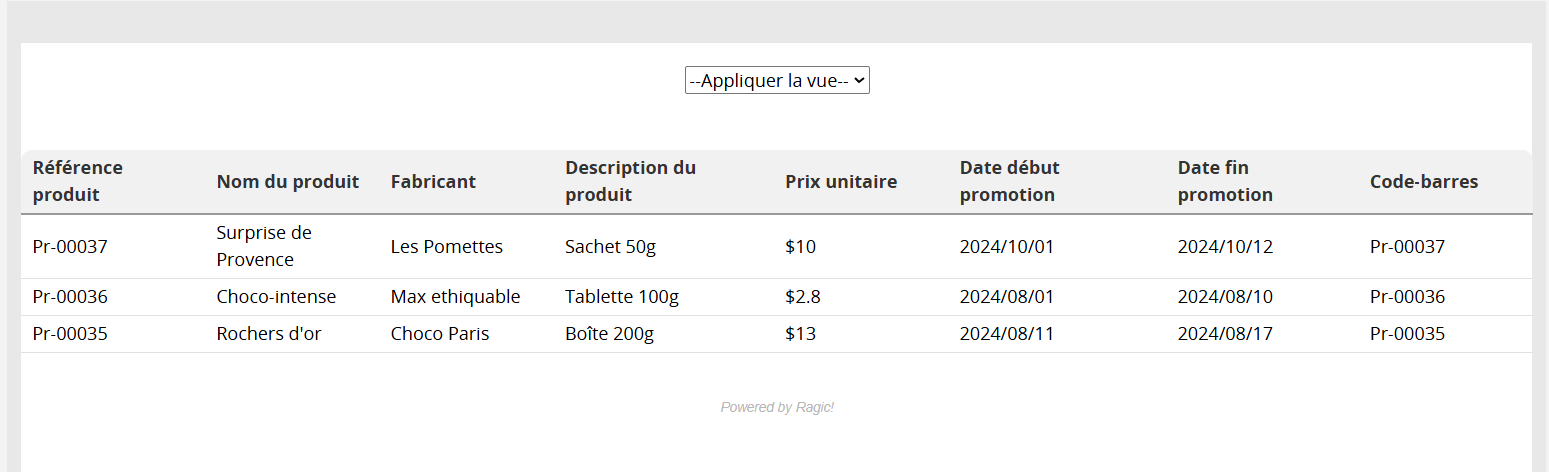Image resolution: width=1549 pixels, height=472 pixels.
Task: Click the $2.8 unit price cell
Action: coord(800,297)
